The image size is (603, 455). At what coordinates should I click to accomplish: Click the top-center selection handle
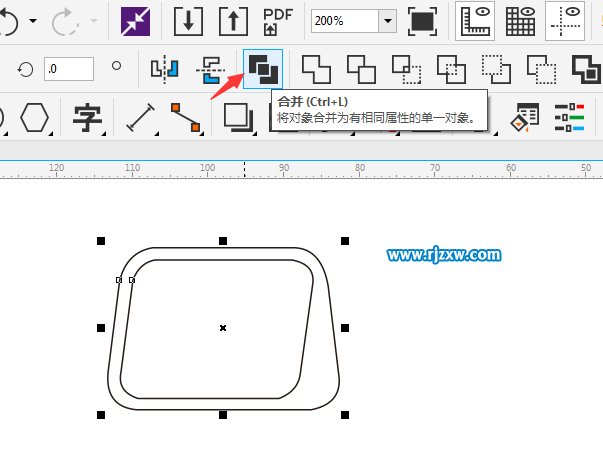(x=223, y=241)
